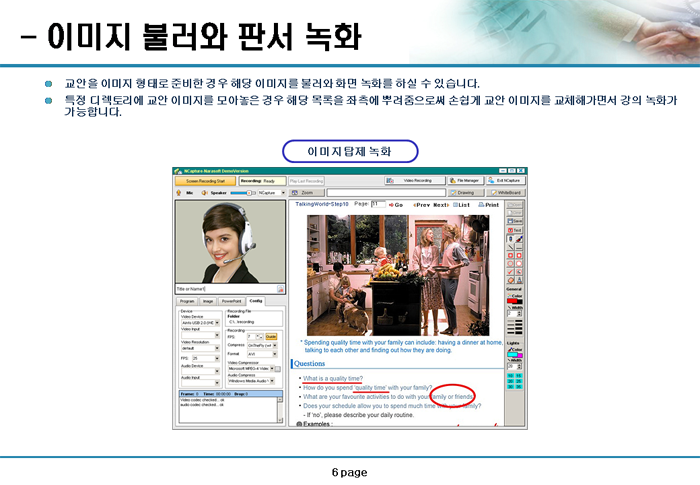Select the brush tool in drawing palette
The image size is (700, 485).
(519, 239)
